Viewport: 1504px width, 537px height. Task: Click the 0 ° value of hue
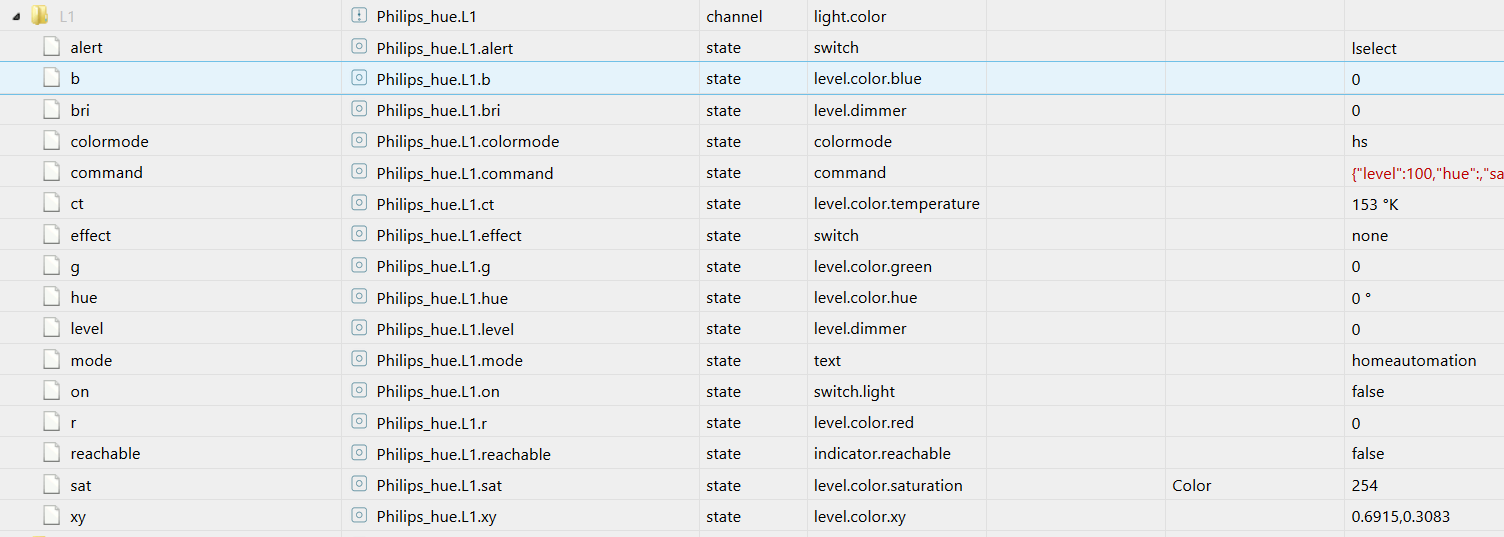click(x=1361, y=298)
